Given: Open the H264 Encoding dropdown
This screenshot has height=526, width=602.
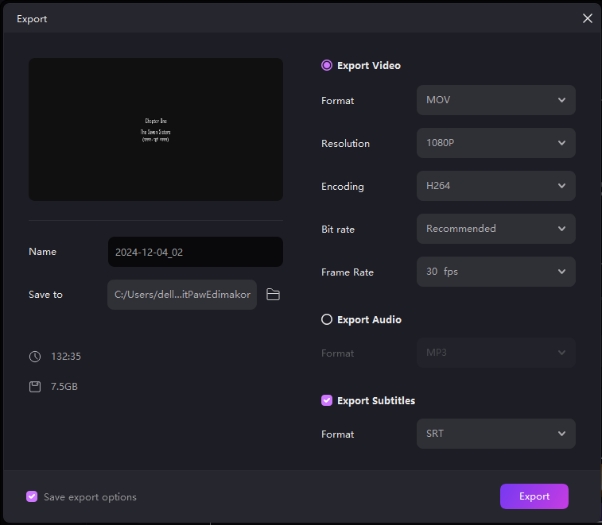Looking at the screenshot, I should click(495, 186).
